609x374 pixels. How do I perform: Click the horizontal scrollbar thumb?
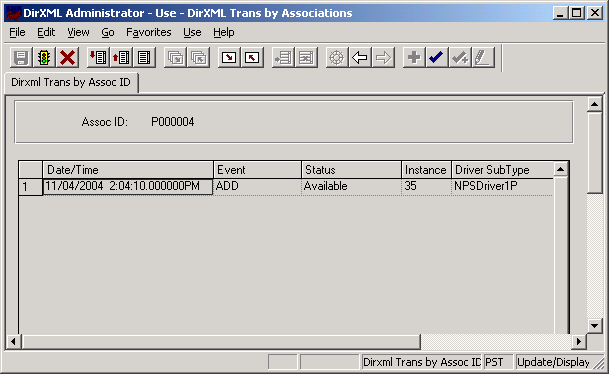coord(221,341)
